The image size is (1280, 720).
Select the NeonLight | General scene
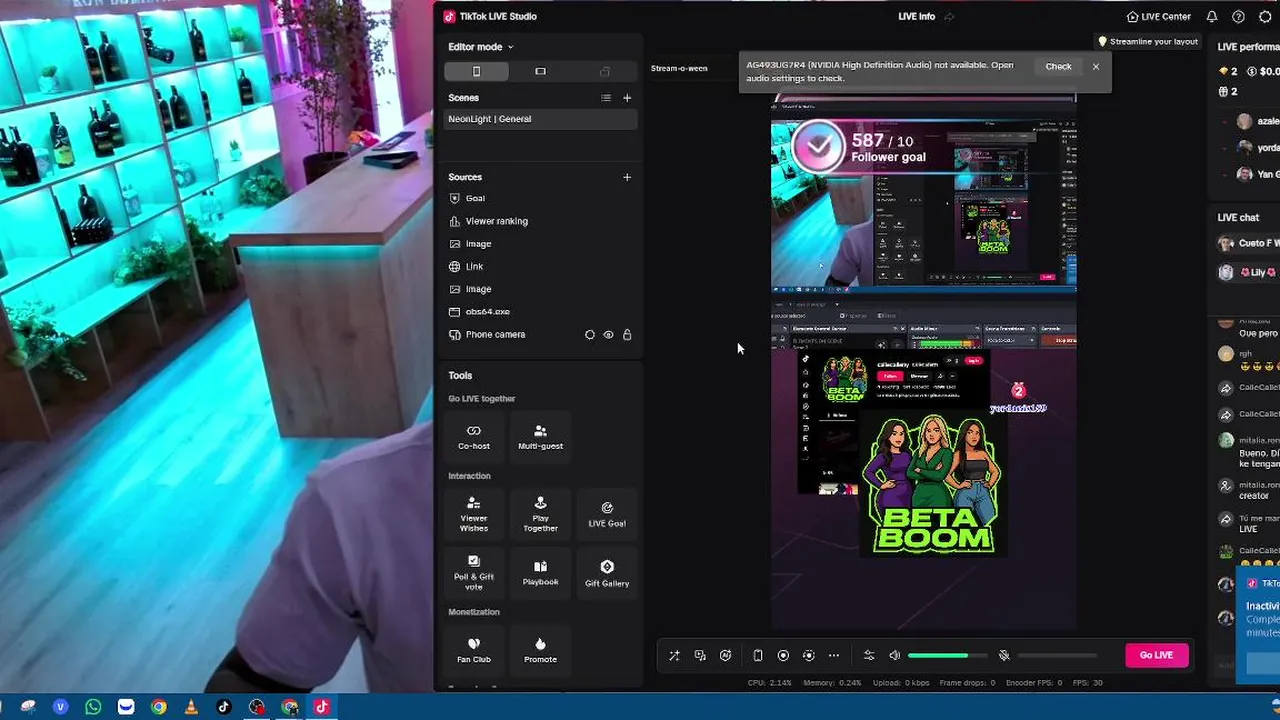[x=540, y=119]
